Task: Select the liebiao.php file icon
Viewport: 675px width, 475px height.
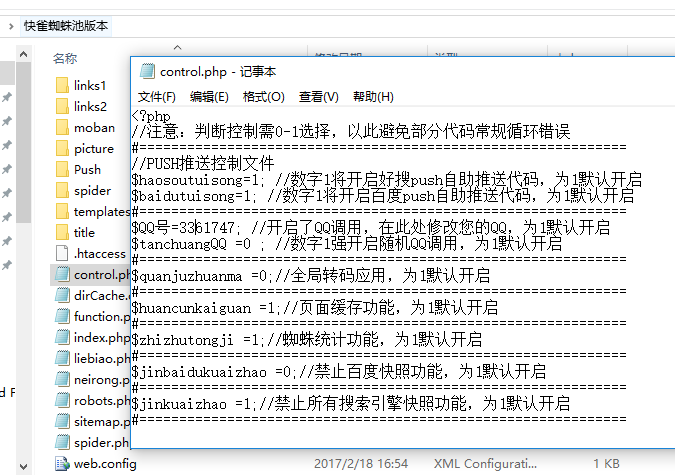Action: [62, 358]
